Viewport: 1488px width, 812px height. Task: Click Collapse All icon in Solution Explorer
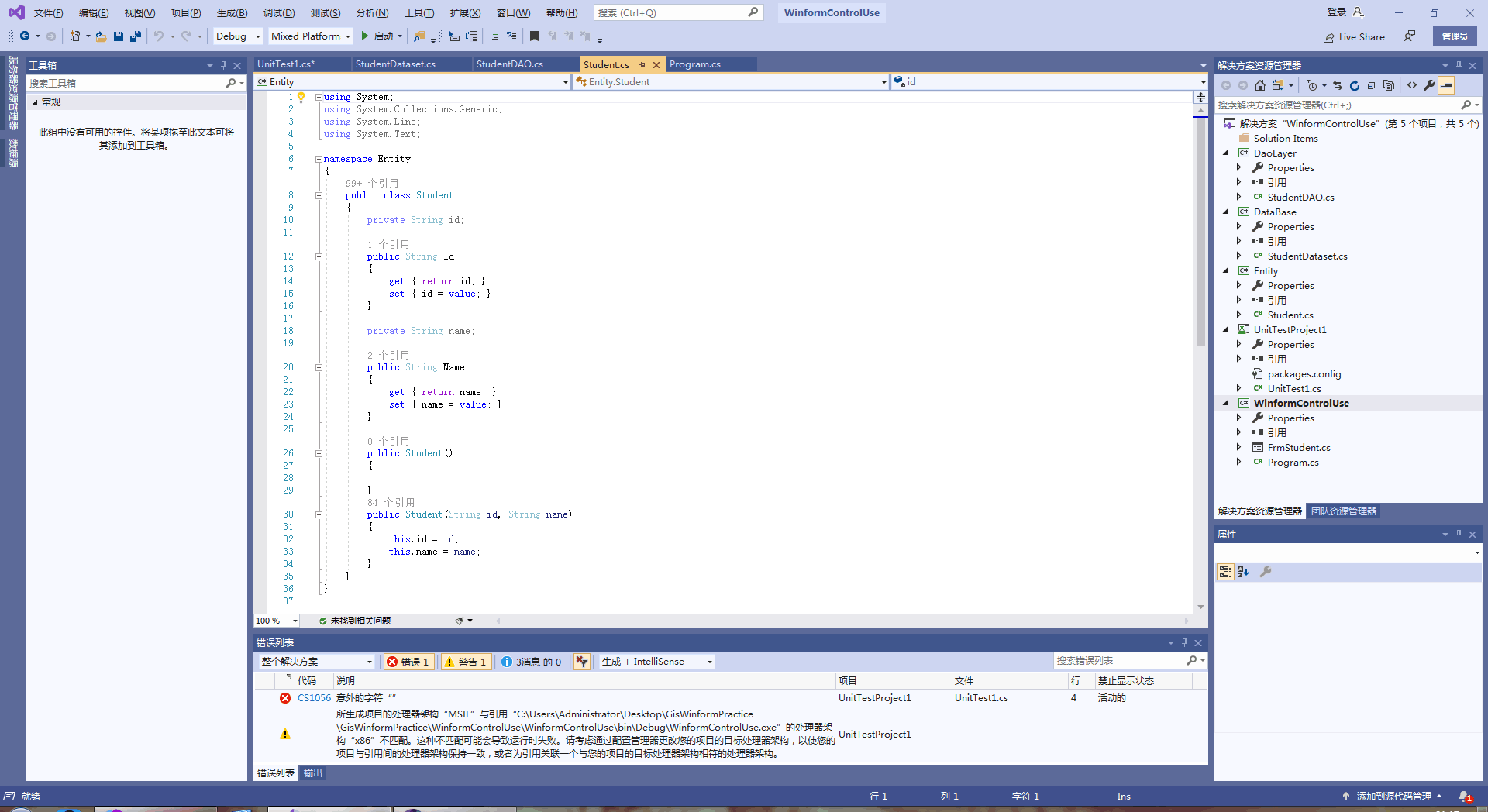pyautogui.click(x=1372, y=85)
